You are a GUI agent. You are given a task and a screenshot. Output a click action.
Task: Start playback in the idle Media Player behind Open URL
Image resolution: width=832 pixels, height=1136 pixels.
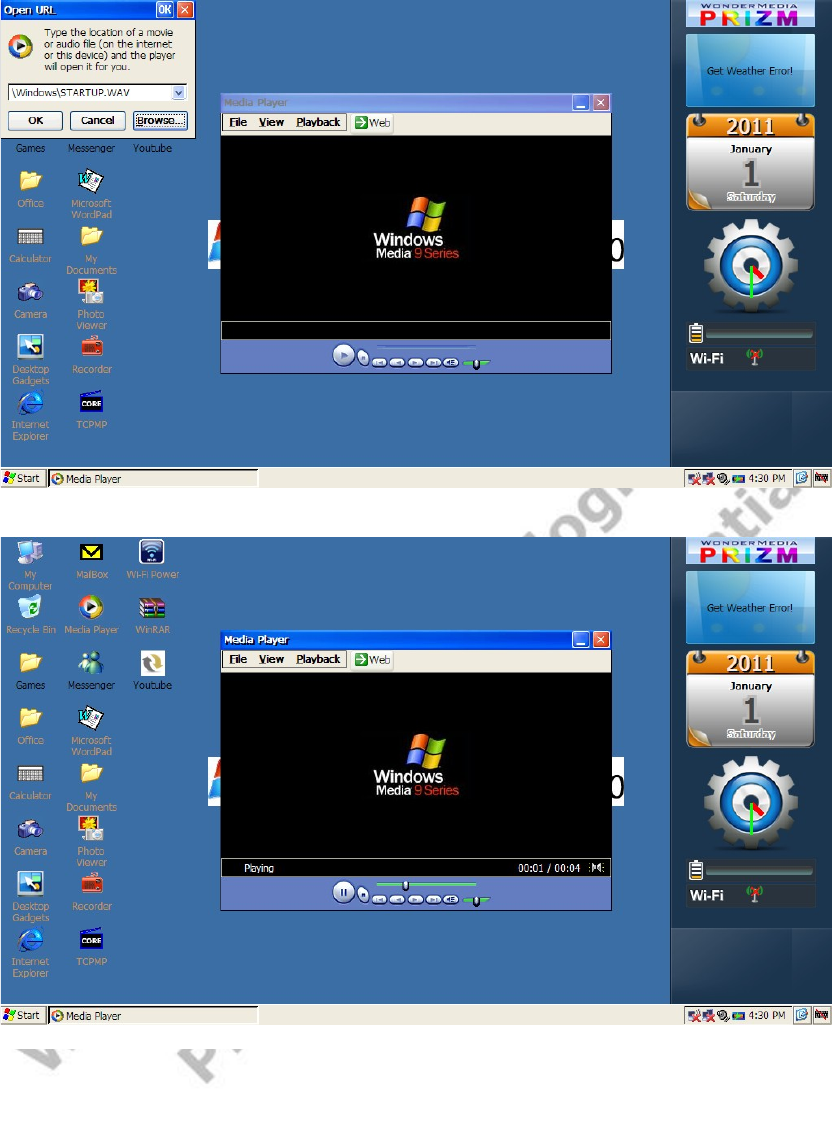coord(344,356)
